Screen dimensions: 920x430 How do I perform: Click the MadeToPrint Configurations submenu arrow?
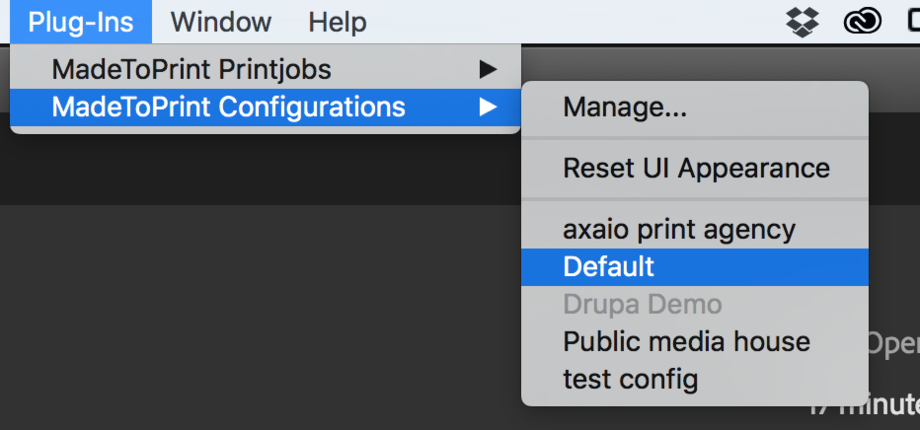488,107
